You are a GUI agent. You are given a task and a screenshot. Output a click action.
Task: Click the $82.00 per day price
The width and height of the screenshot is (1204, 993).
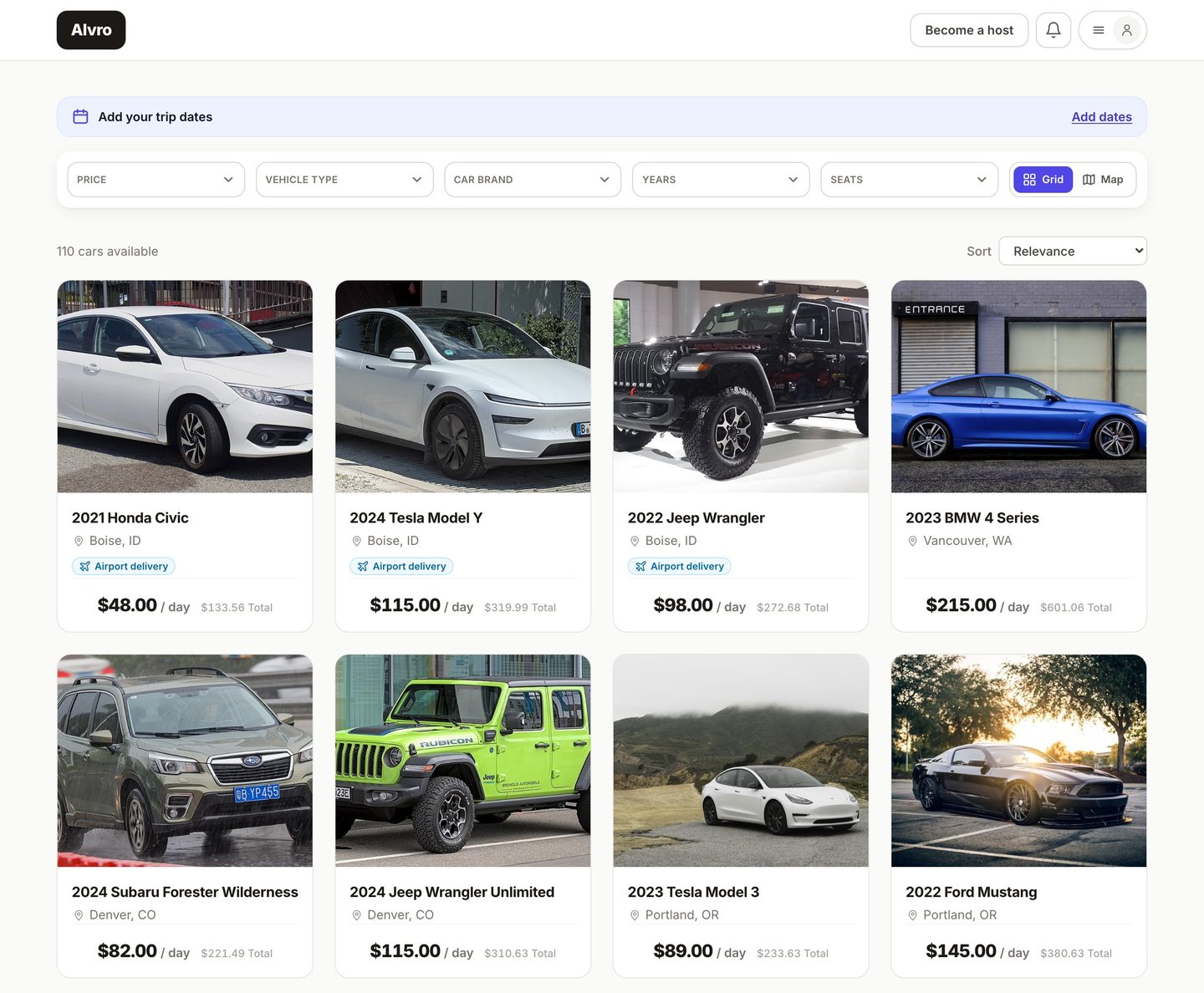click(144, 951)
